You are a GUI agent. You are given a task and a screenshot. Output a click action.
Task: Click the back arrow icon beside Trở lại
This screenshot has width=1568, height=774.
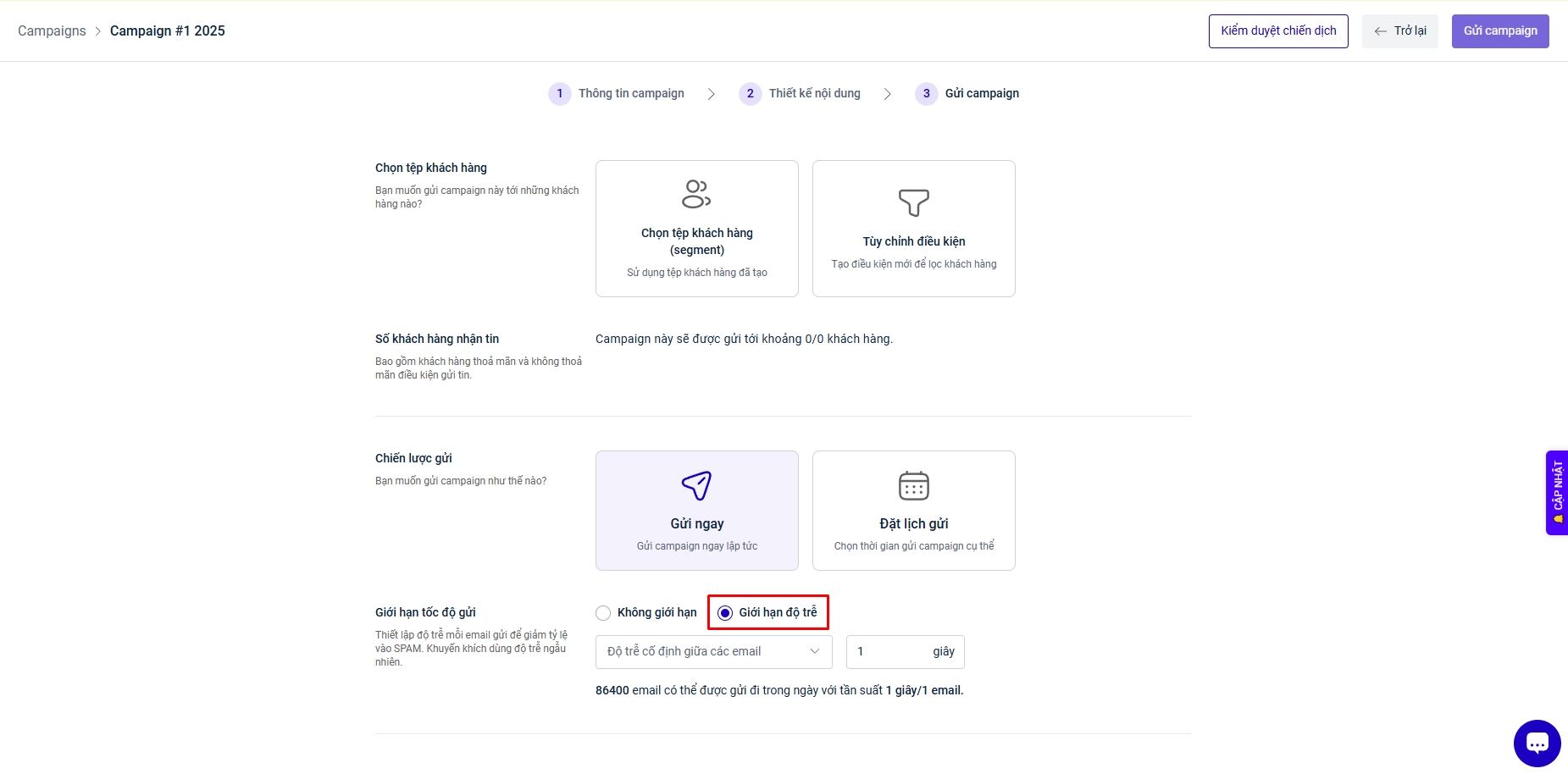[1381, 31]
